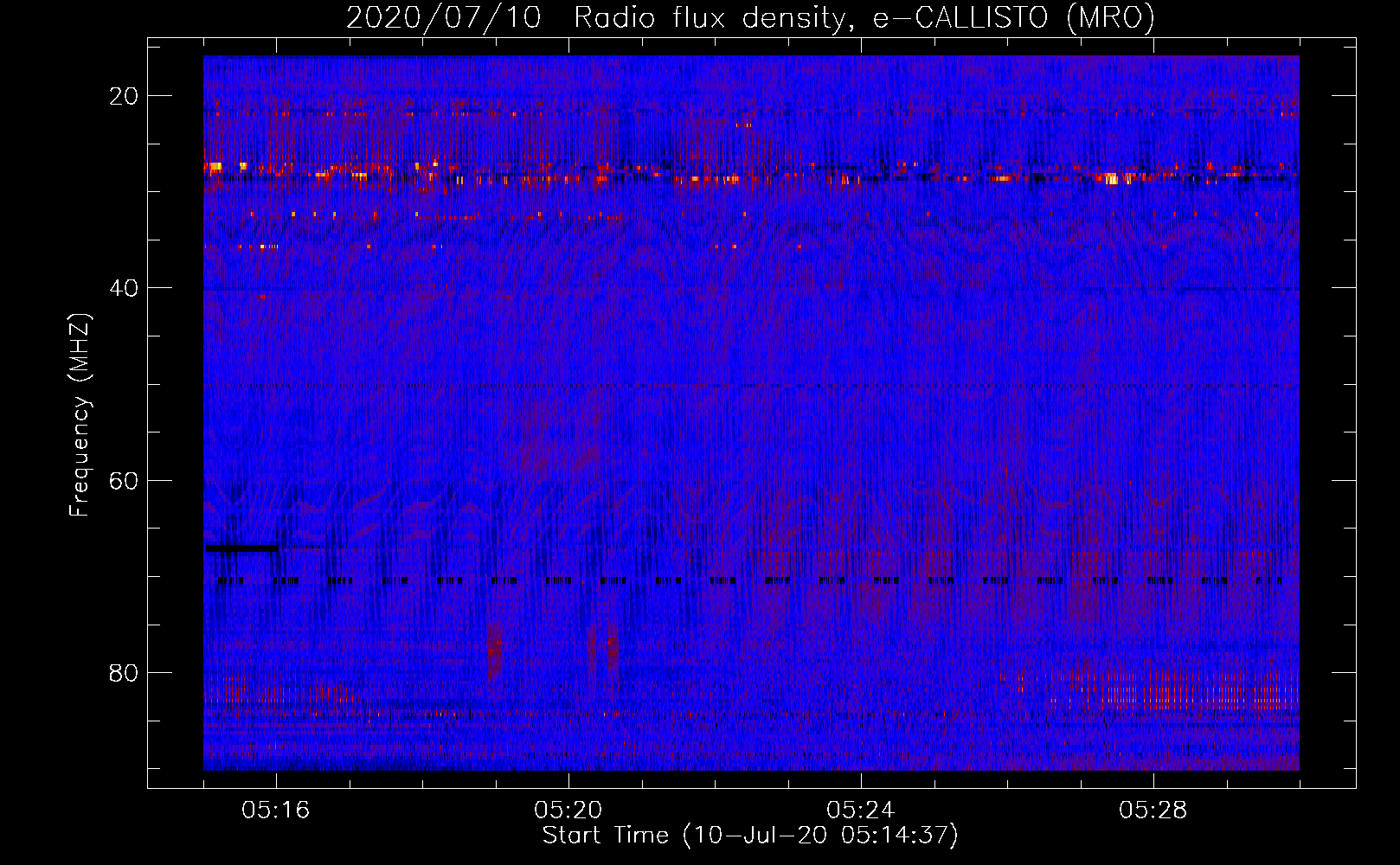The width and height of the screenshot is (1400, 865).
Task: Click the '05:20' time tick label
Action: (x=568, y=811)
